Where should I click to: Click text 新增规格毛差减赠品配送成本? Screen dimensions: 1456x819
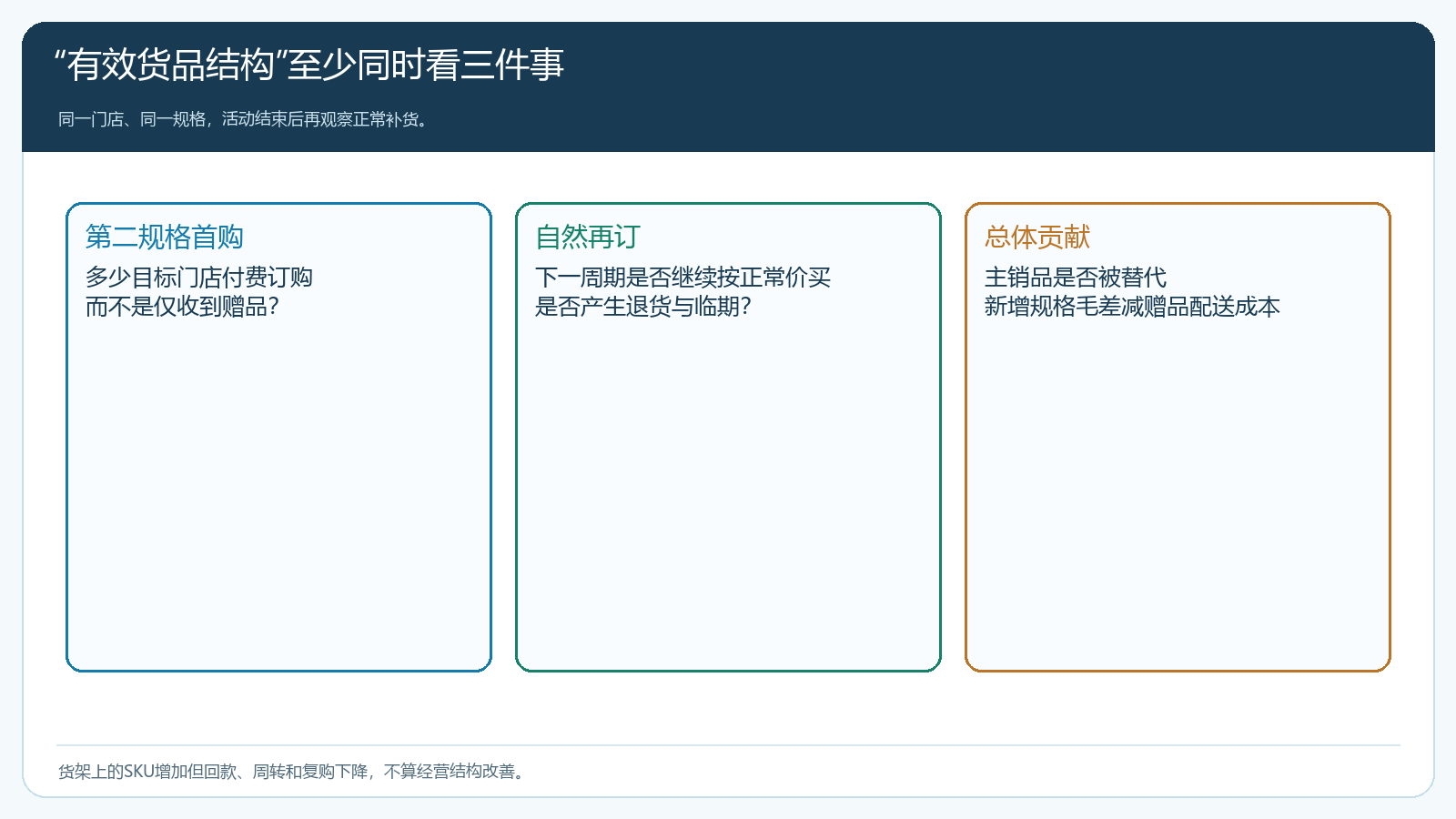(1132, 307)
